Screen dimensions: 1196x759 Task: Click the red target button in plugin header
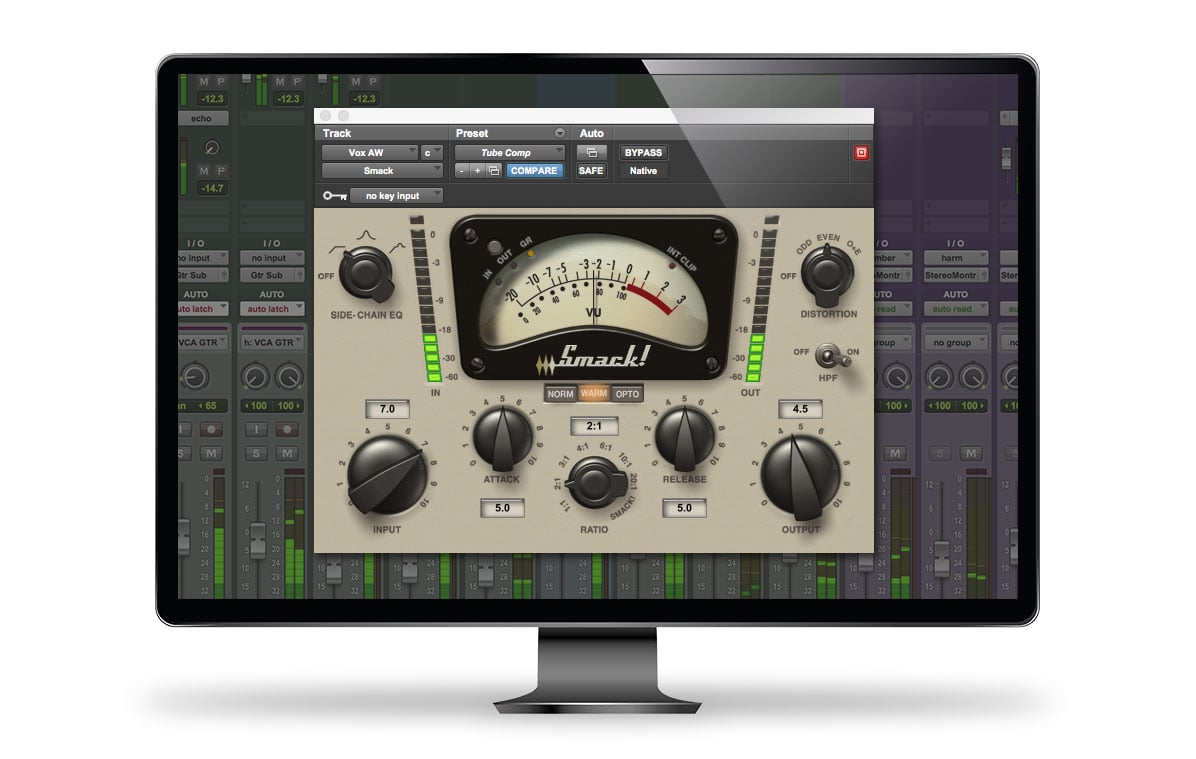point(860,153)
